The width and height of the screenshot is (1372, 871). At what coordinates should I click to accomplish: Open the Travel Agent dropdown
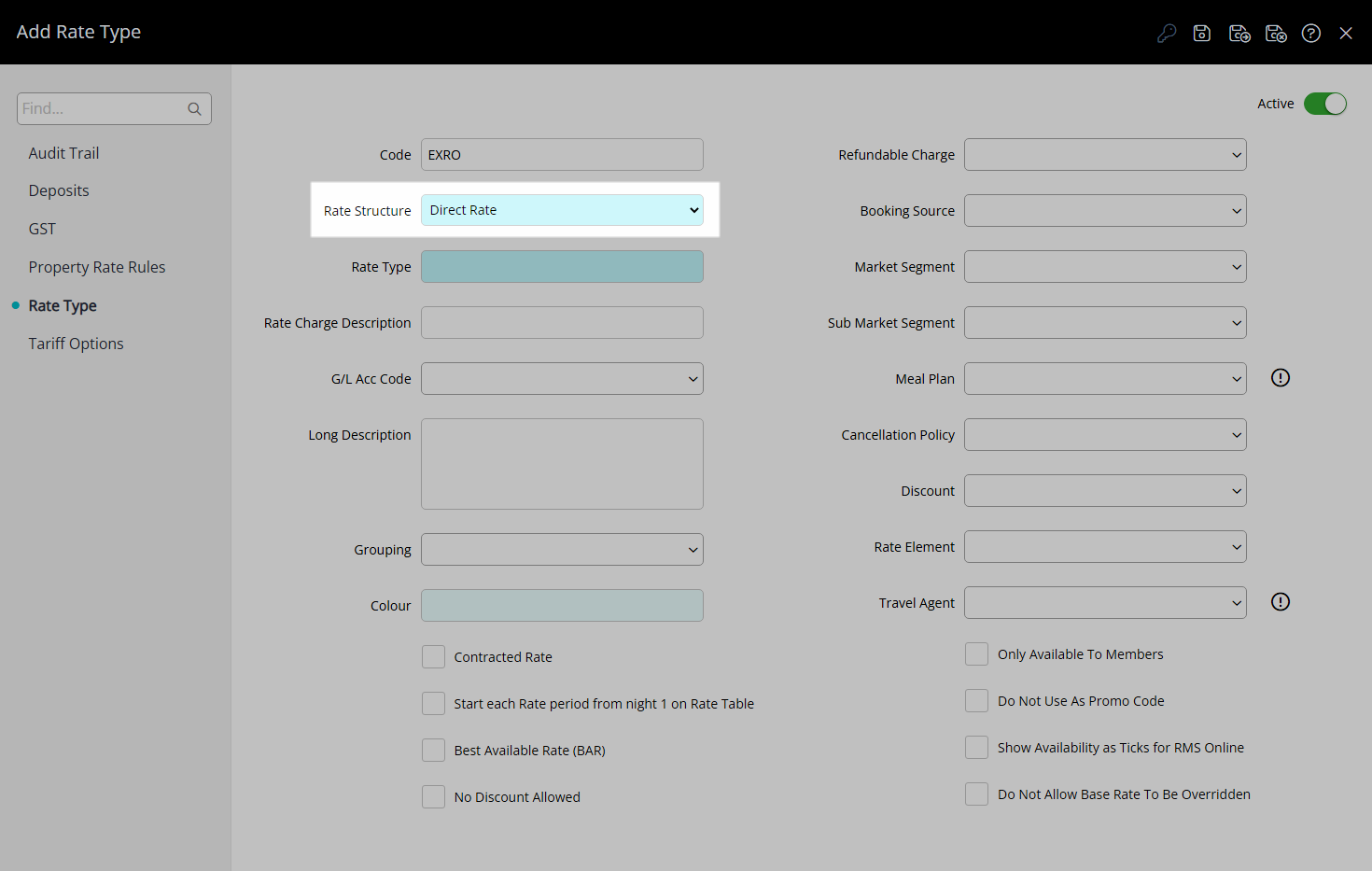tap(1105, 603)
